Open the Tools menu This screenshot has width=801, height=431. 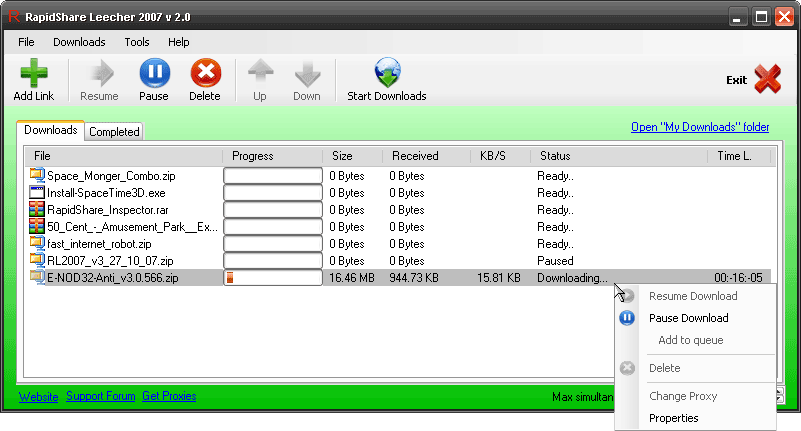point(137,42)
